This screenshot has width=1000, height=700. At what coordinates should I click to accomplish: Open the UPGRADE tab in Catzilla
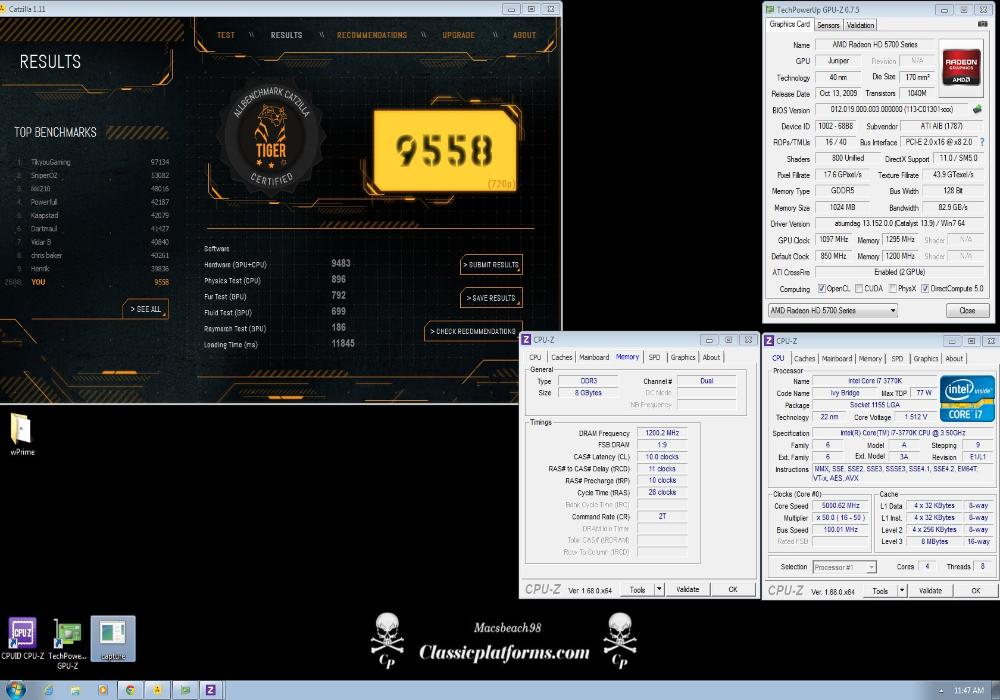point(459,35)
